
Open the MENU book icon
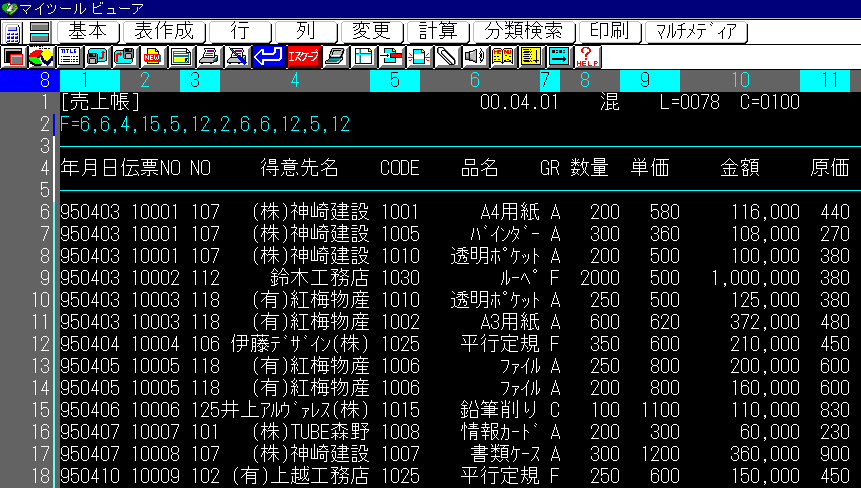pyautogui.click(x=504, y=57)
